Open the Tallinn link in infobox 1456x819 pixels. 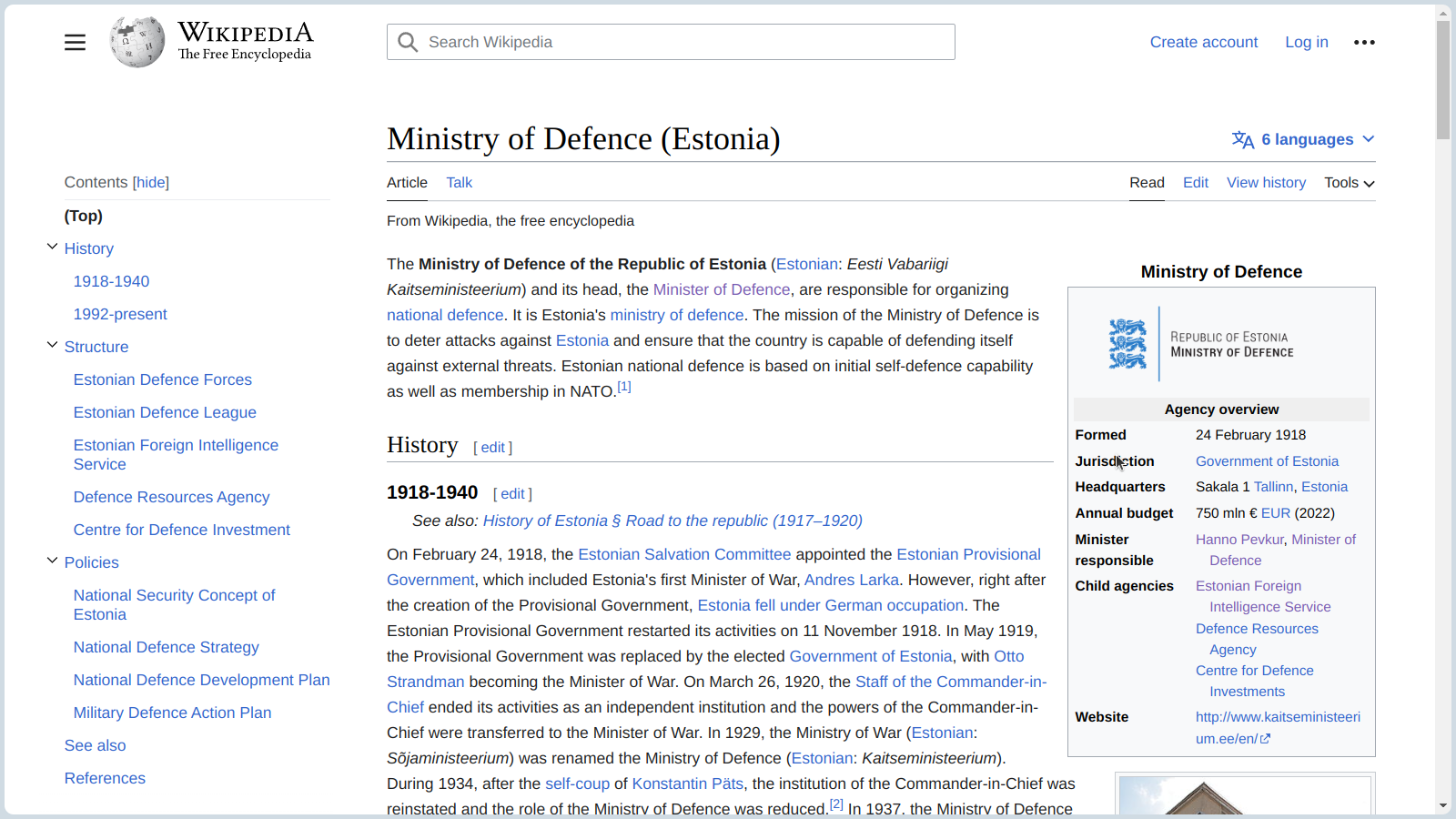1273,487
